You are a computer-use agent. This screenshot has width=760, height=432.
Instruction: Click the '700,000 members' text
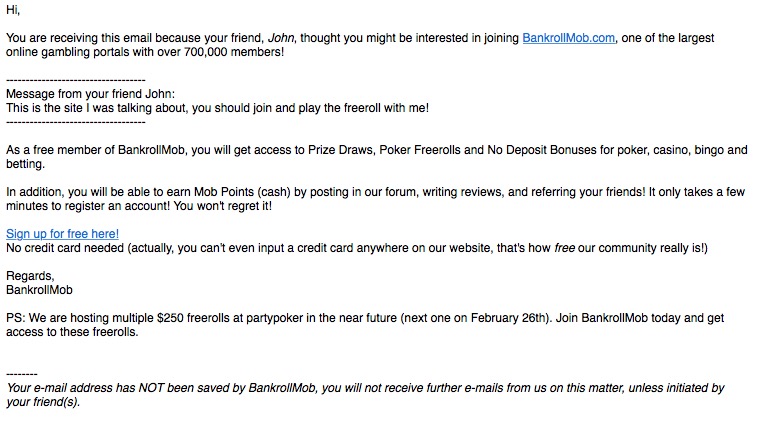233,52
